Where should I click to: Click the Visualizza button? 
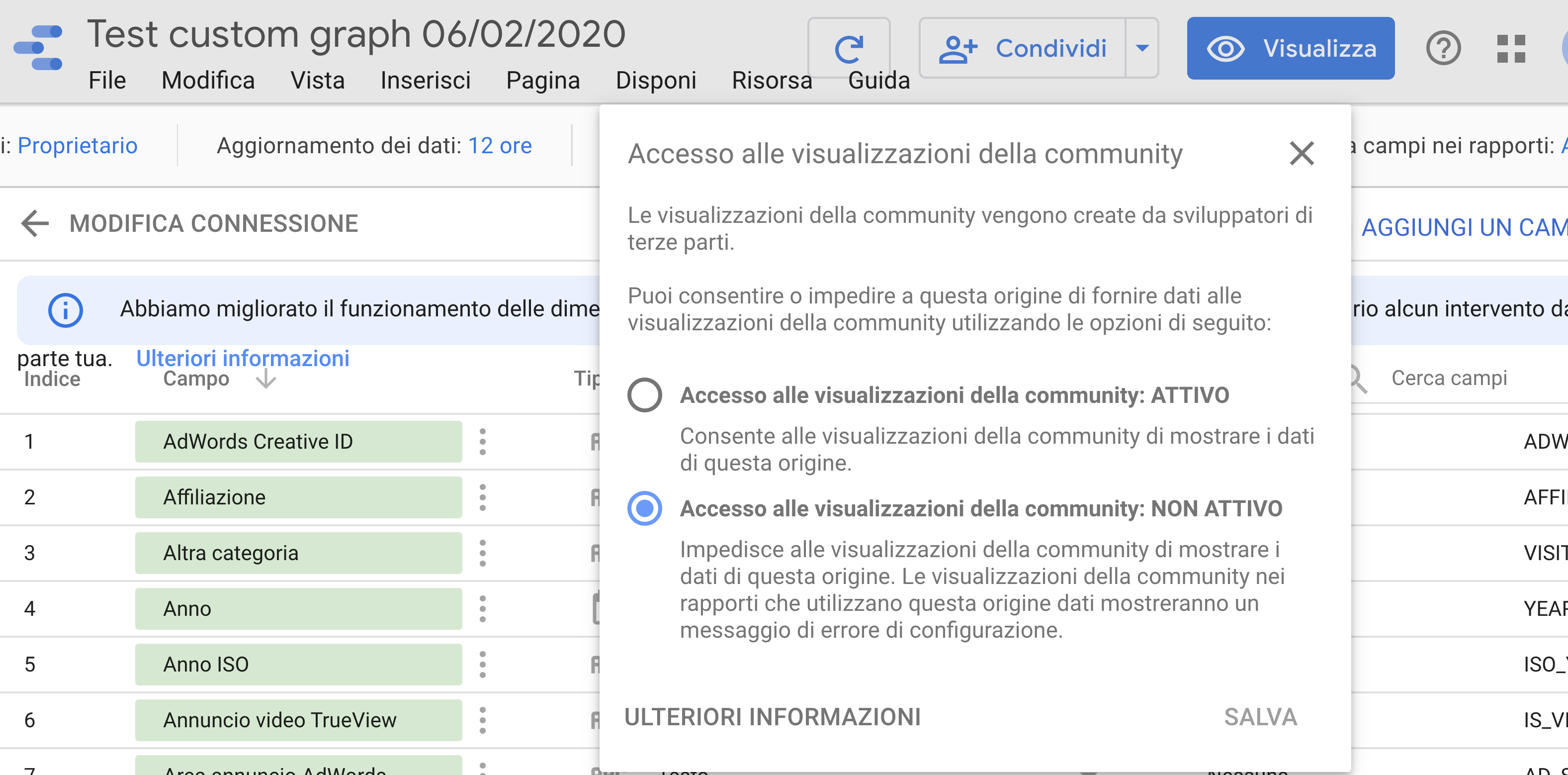tap(1291, 48)
